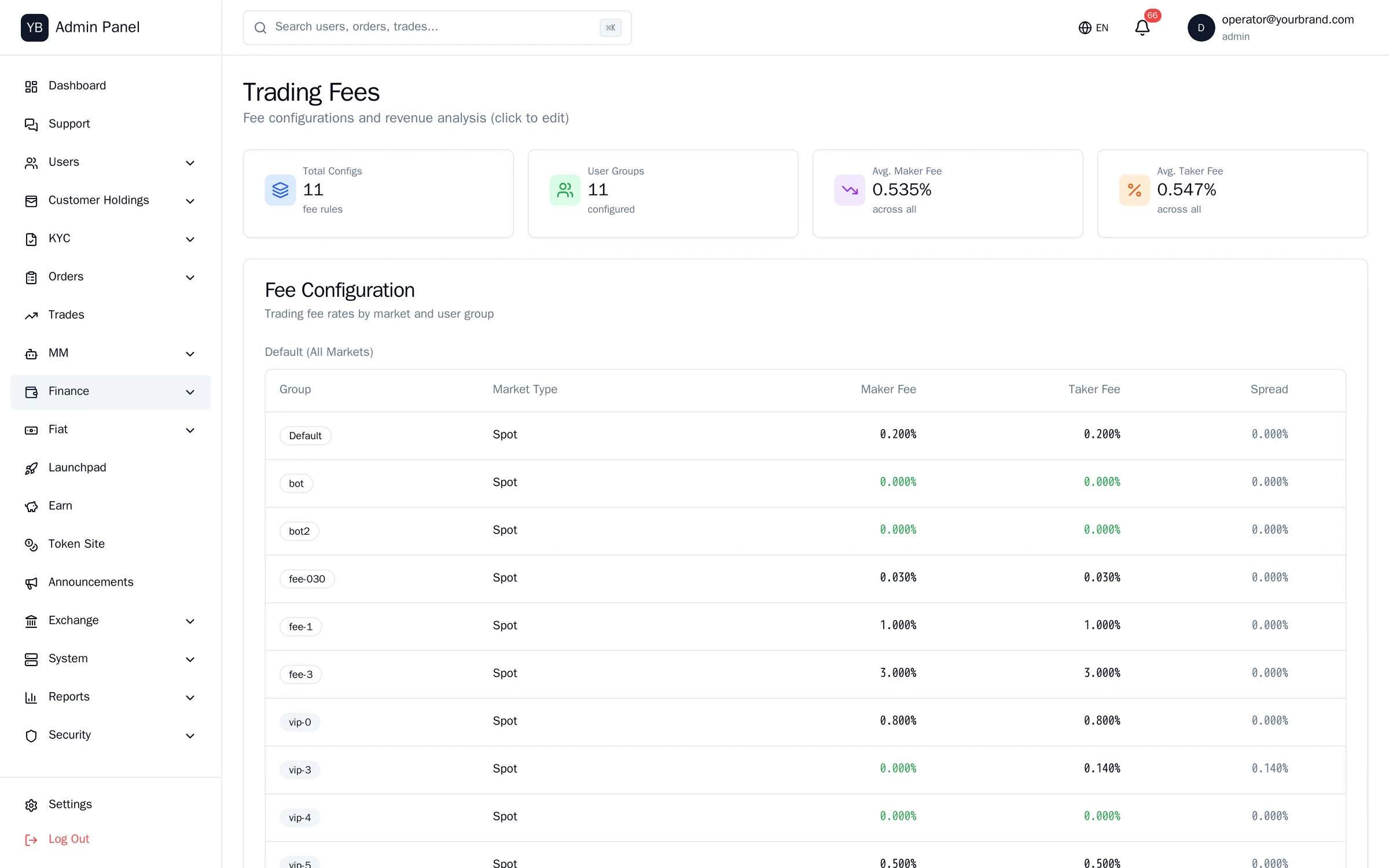Go to the Trades page
The image size is (1389, 868).
[x=111, y=315]
